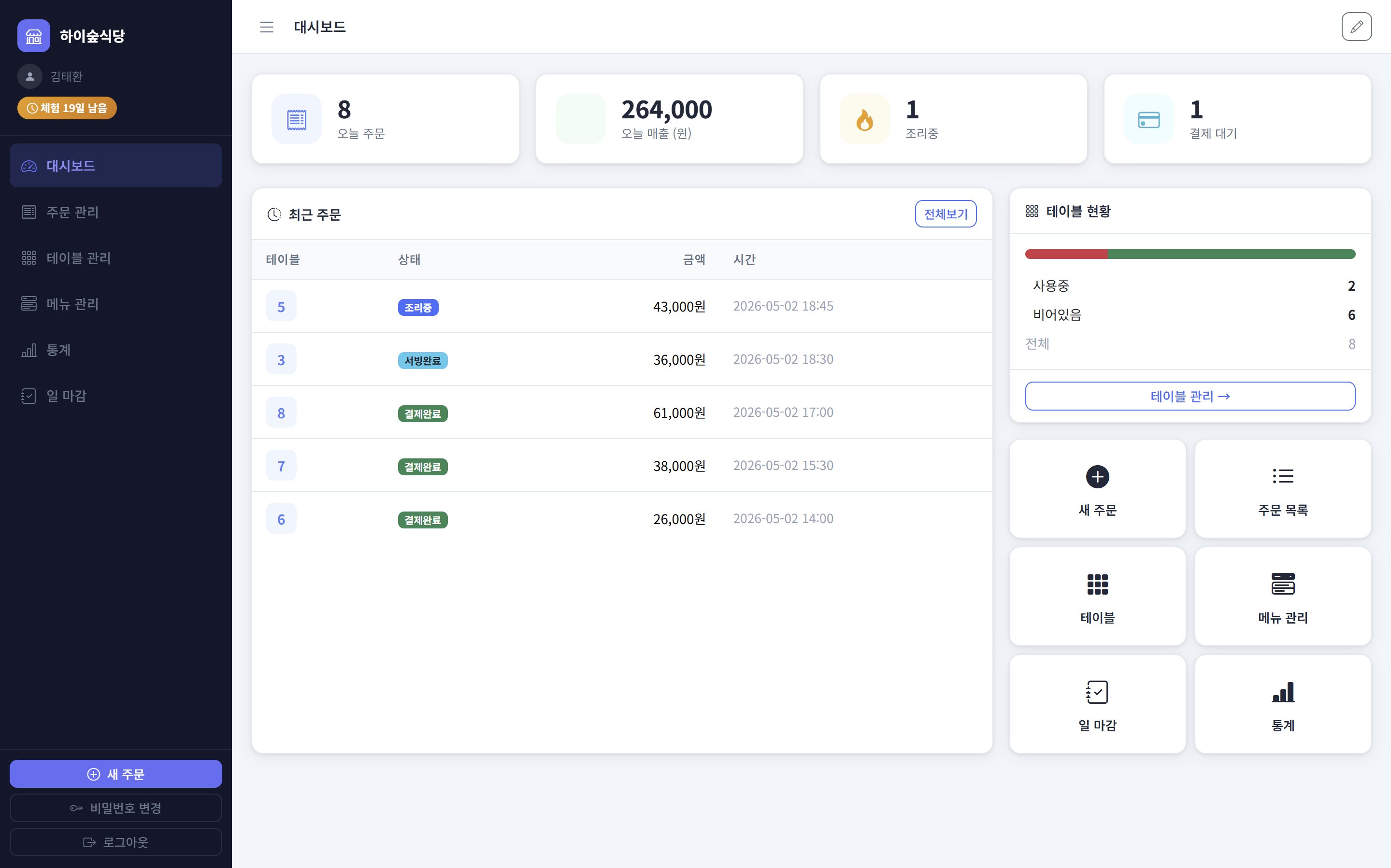Click the clock icon beside 최근 주문

click(x=274, y=214)
